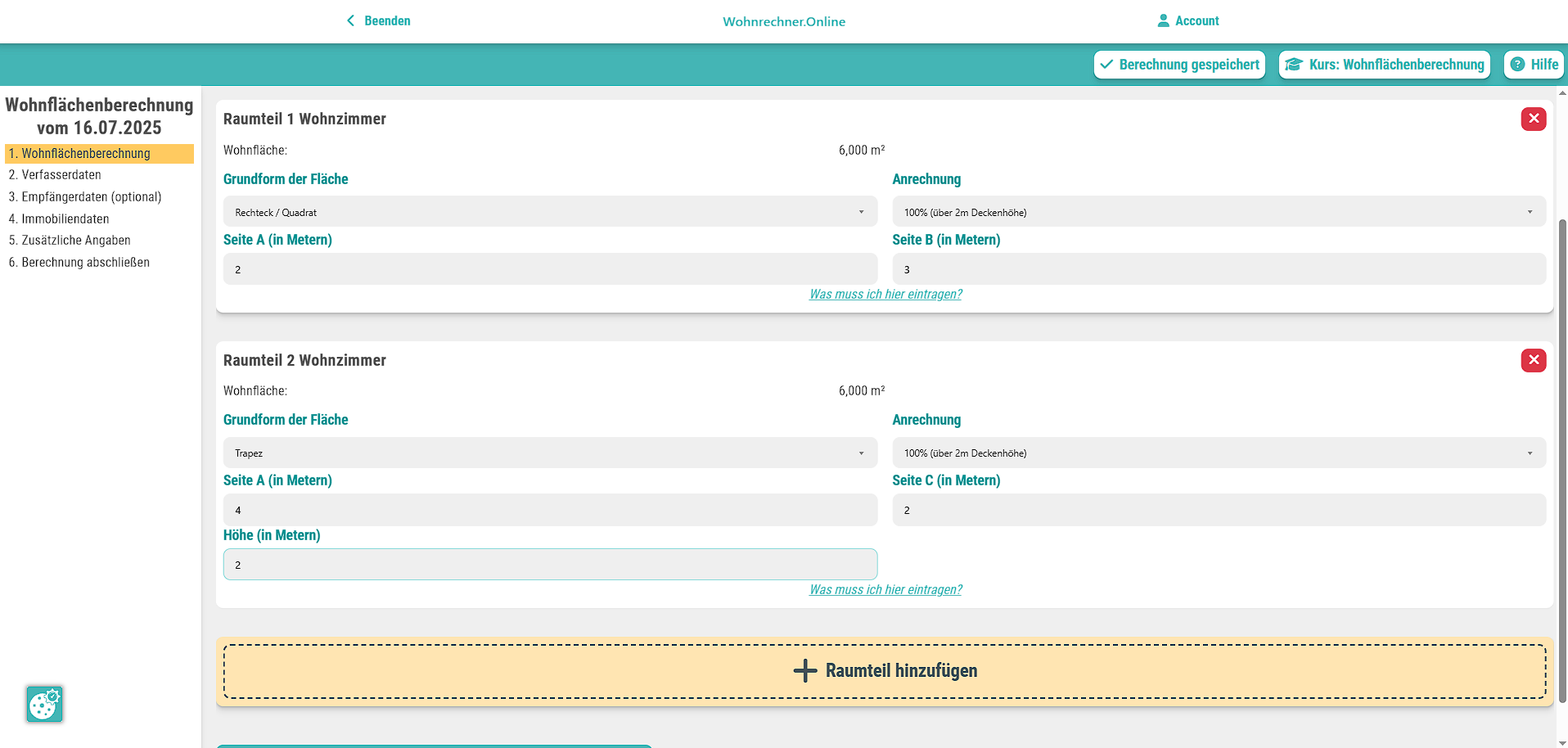Click the Berechnung gespeichert status button
Image resolution: width=1568 pixels, height=748 pixels.
[x=1179, y=65]
